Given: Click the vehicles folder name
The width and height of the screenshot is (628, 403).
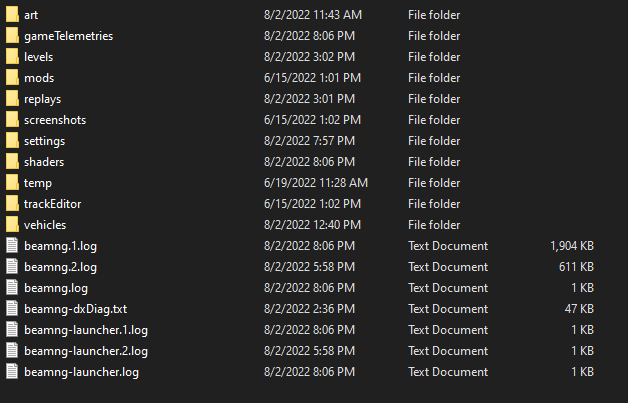Looking at the screenshot, I should 45,225.
